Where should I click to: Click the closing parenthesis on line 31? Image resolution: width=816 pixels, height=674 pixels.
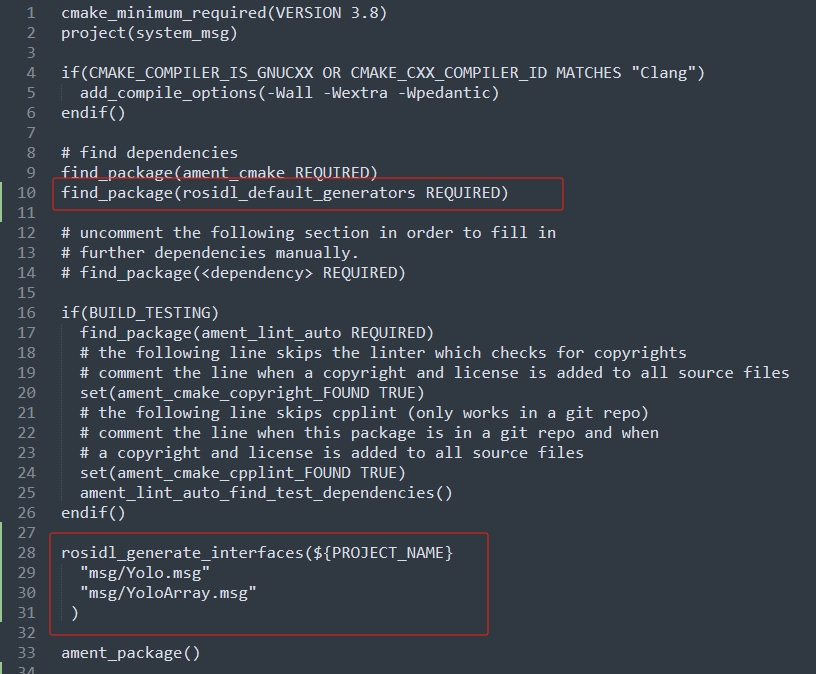(75, 613)
